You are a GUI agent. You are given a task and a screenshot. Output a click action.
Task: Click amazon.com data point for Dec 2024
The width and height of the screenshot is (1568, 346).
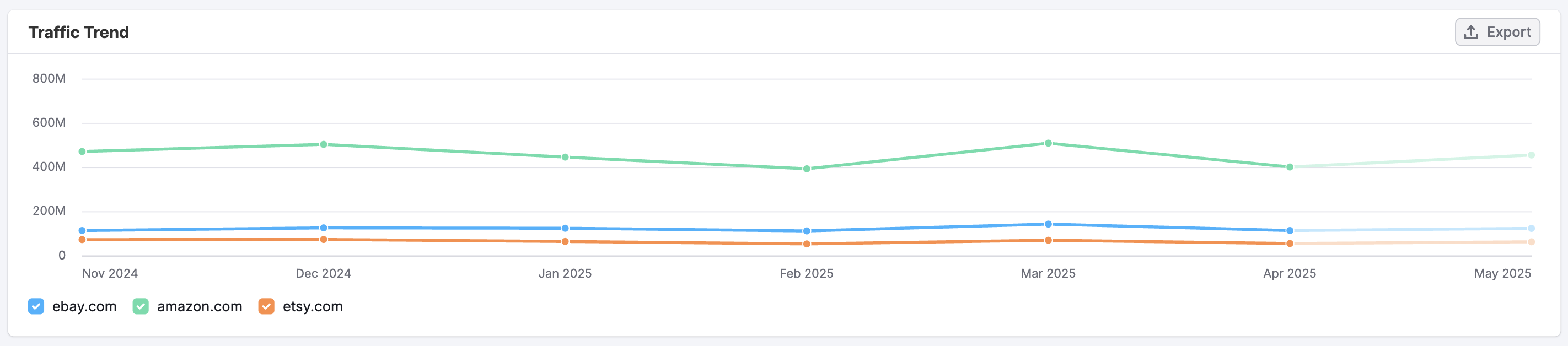(323, 145)
